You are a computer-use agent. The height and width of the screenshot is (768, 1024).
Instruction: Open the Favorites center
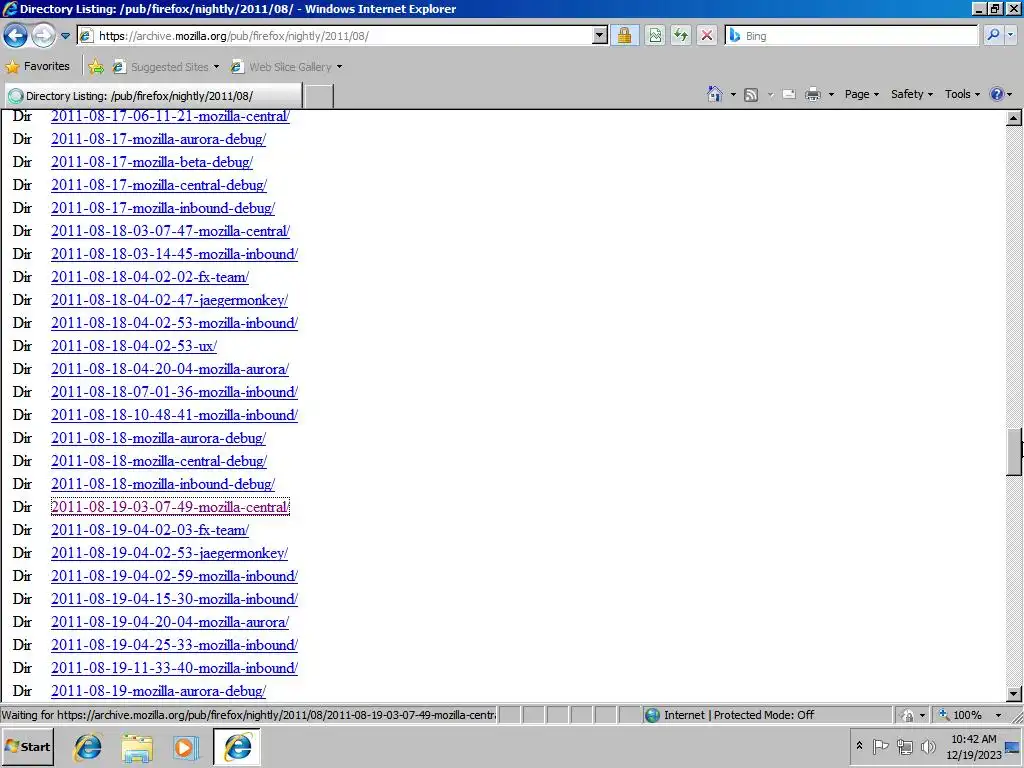(x=38, y=66)
